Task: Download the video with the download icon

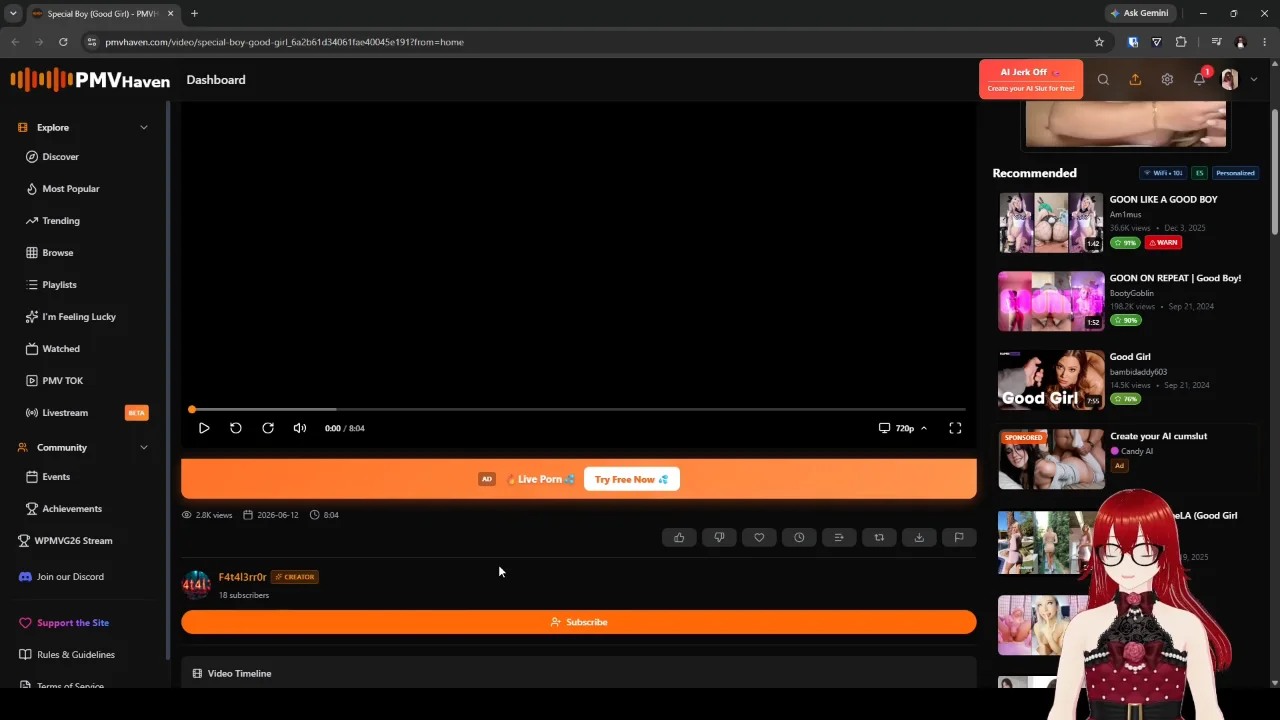Action: click(x=919, y=538)
